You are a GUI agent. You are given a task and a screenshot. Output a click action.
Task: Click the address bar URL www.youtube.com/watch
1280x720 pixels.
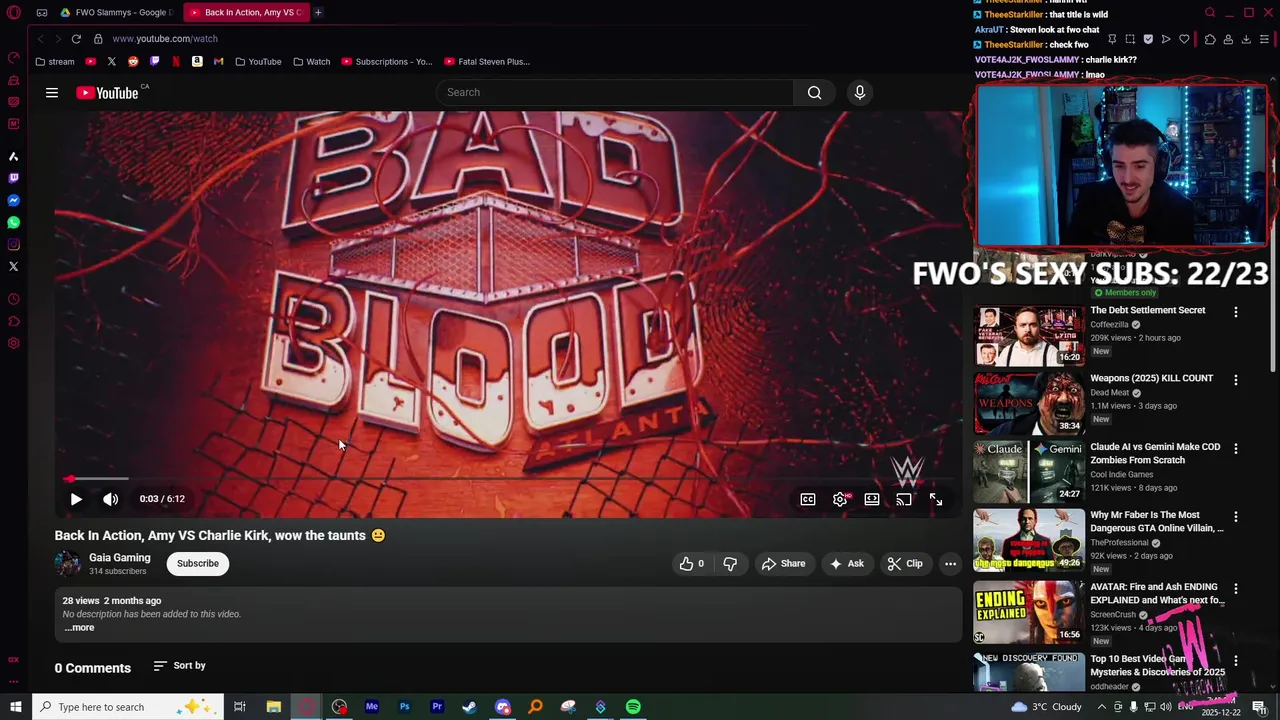click(x=165, y=38)
